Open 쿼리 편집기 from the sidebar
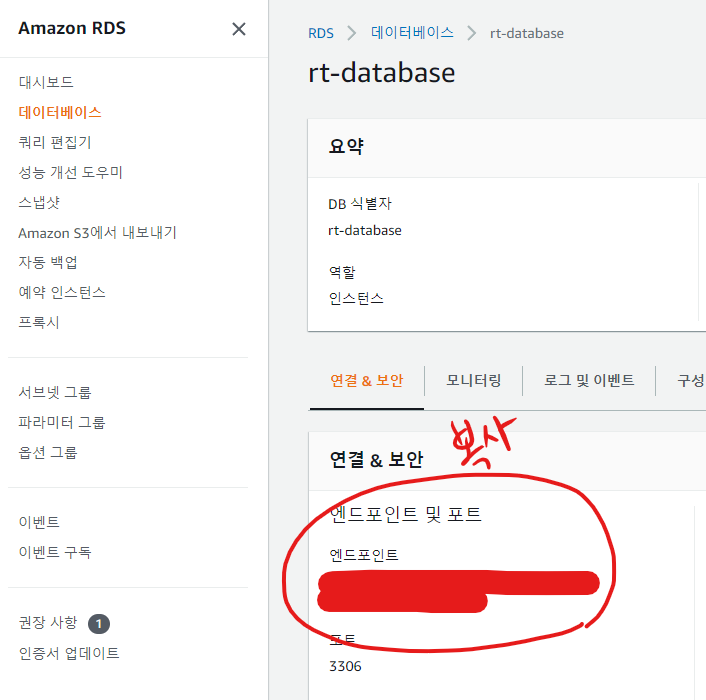 [x=55, y=142]
